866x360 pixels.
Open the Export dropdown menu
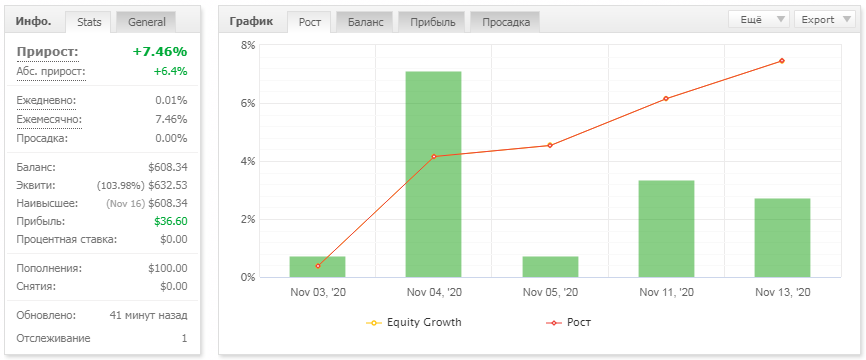824,19
